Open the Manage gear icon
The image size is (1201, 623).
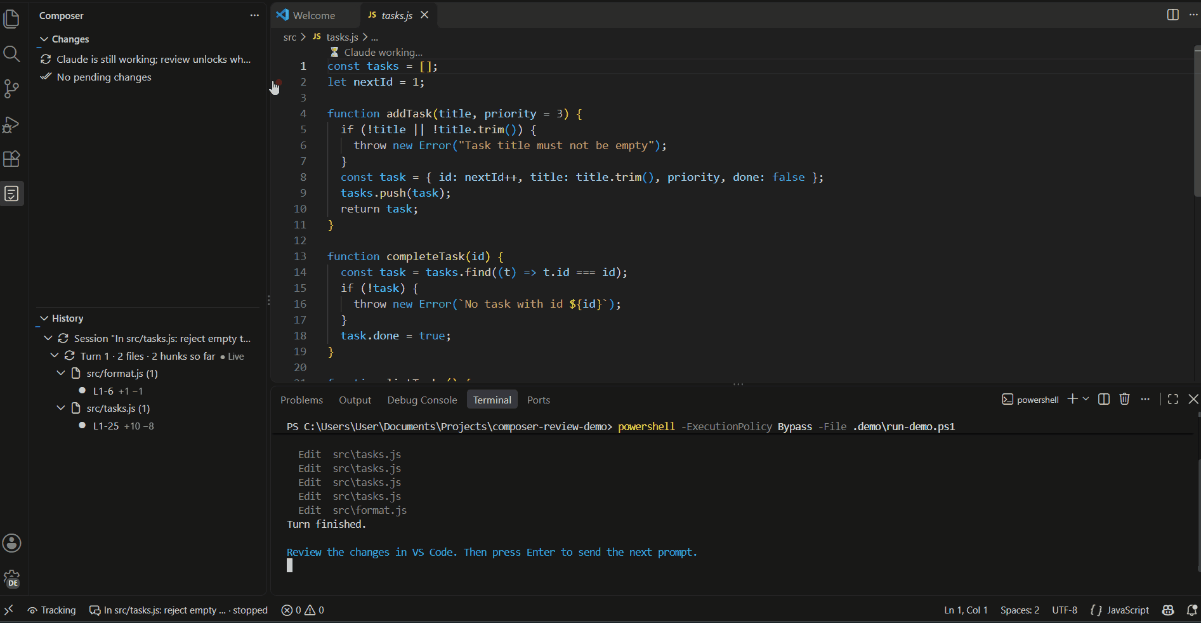[x=12, y=579]
